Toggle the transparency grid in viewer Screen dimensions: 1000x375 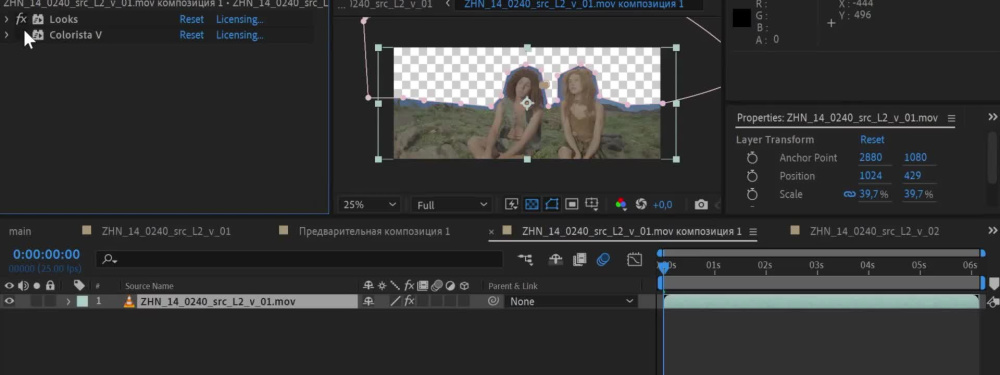[531, 204]
